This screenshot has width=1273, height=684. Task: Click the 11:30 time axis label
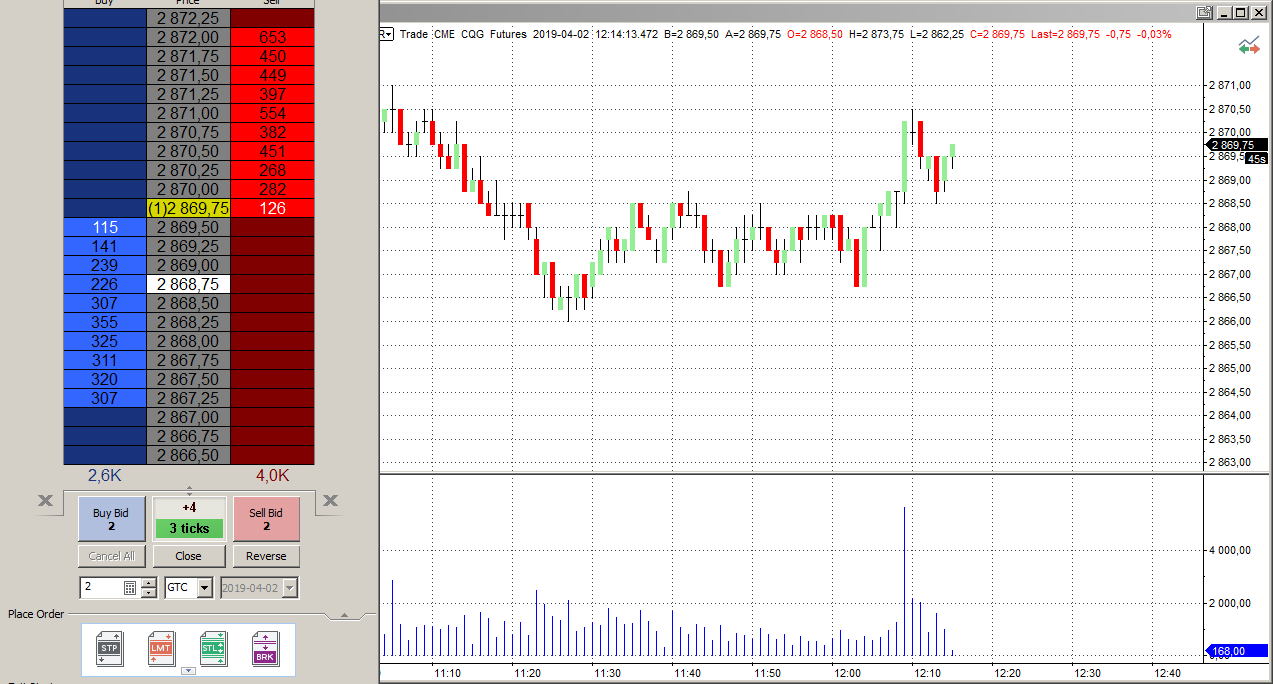click(607, 673)
